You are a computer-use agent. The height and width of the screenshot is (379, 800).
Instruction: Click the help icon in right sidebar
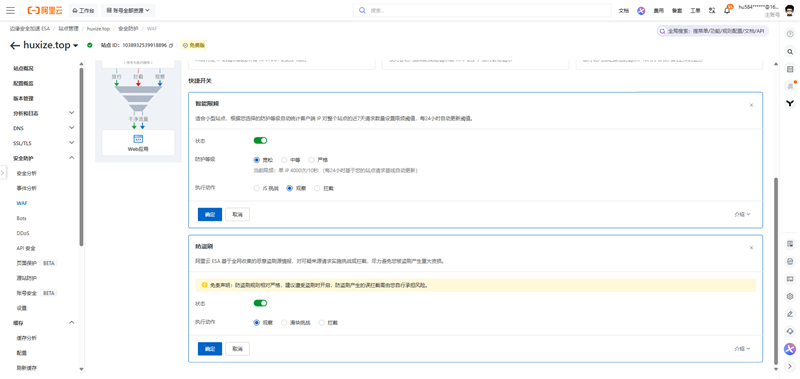[790, 34]
